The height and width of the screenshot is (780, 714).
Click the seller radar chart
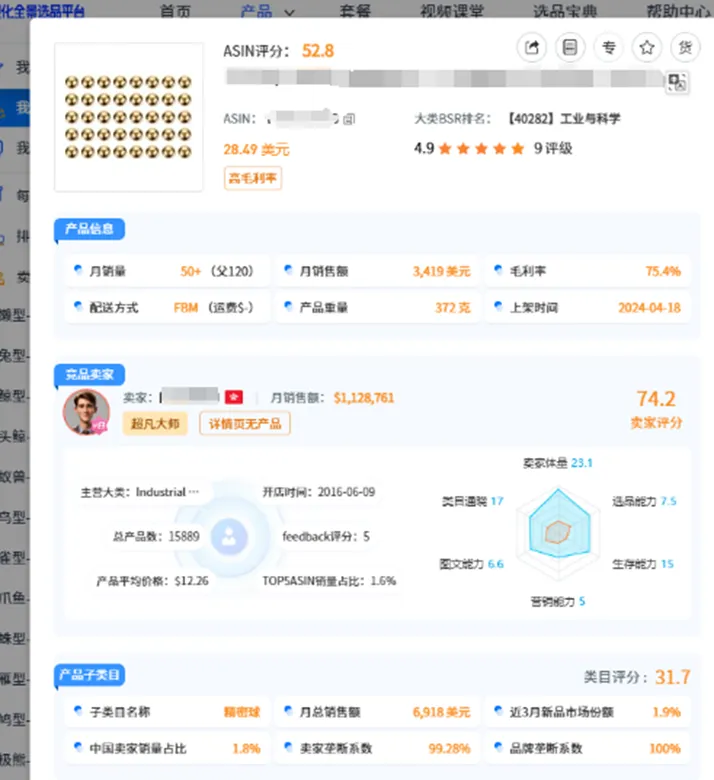pyautogui.click(x=558, y=532)
